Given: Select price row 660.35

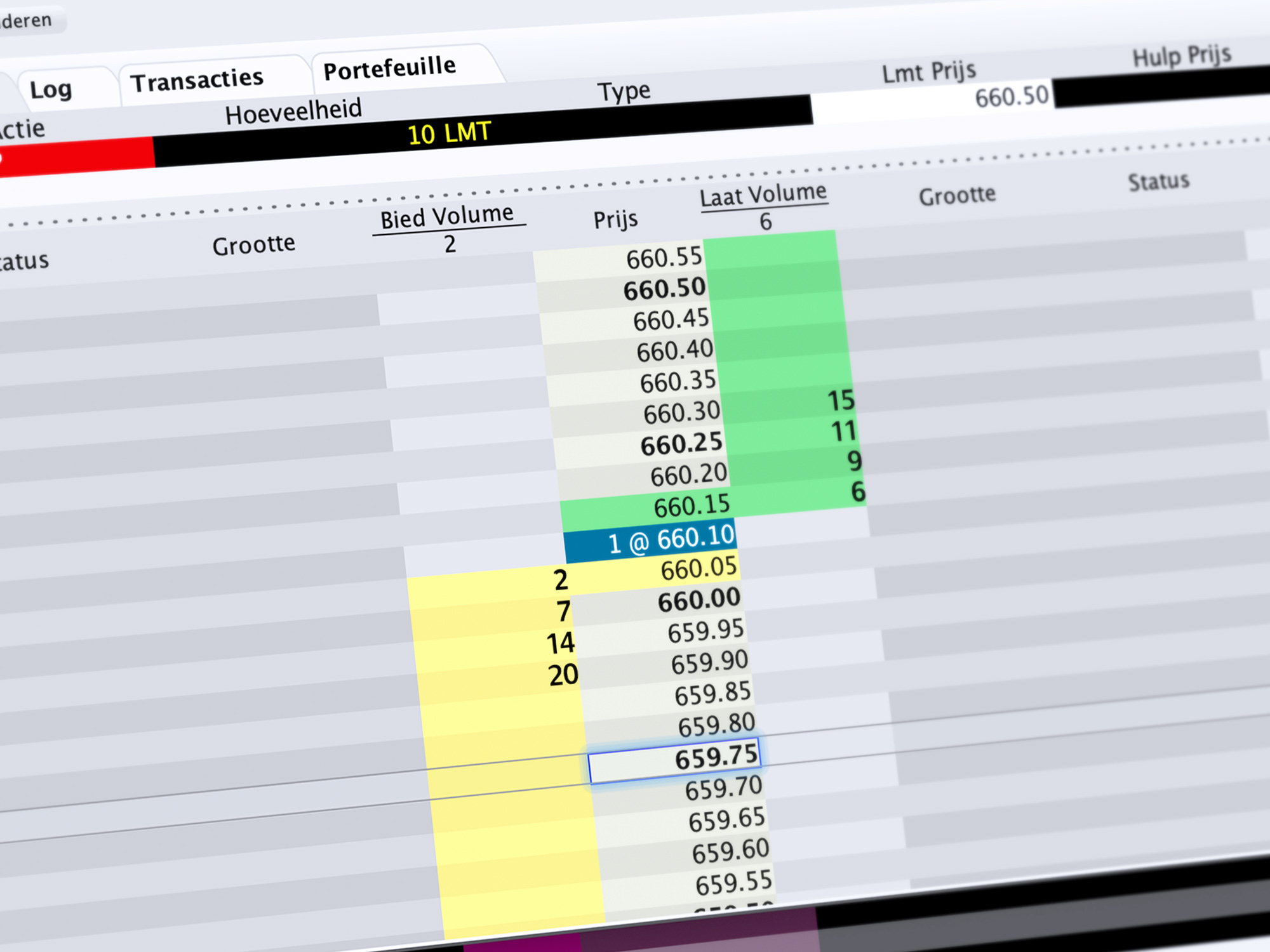Looking at the screenshot, I should (x=634, y=383).
